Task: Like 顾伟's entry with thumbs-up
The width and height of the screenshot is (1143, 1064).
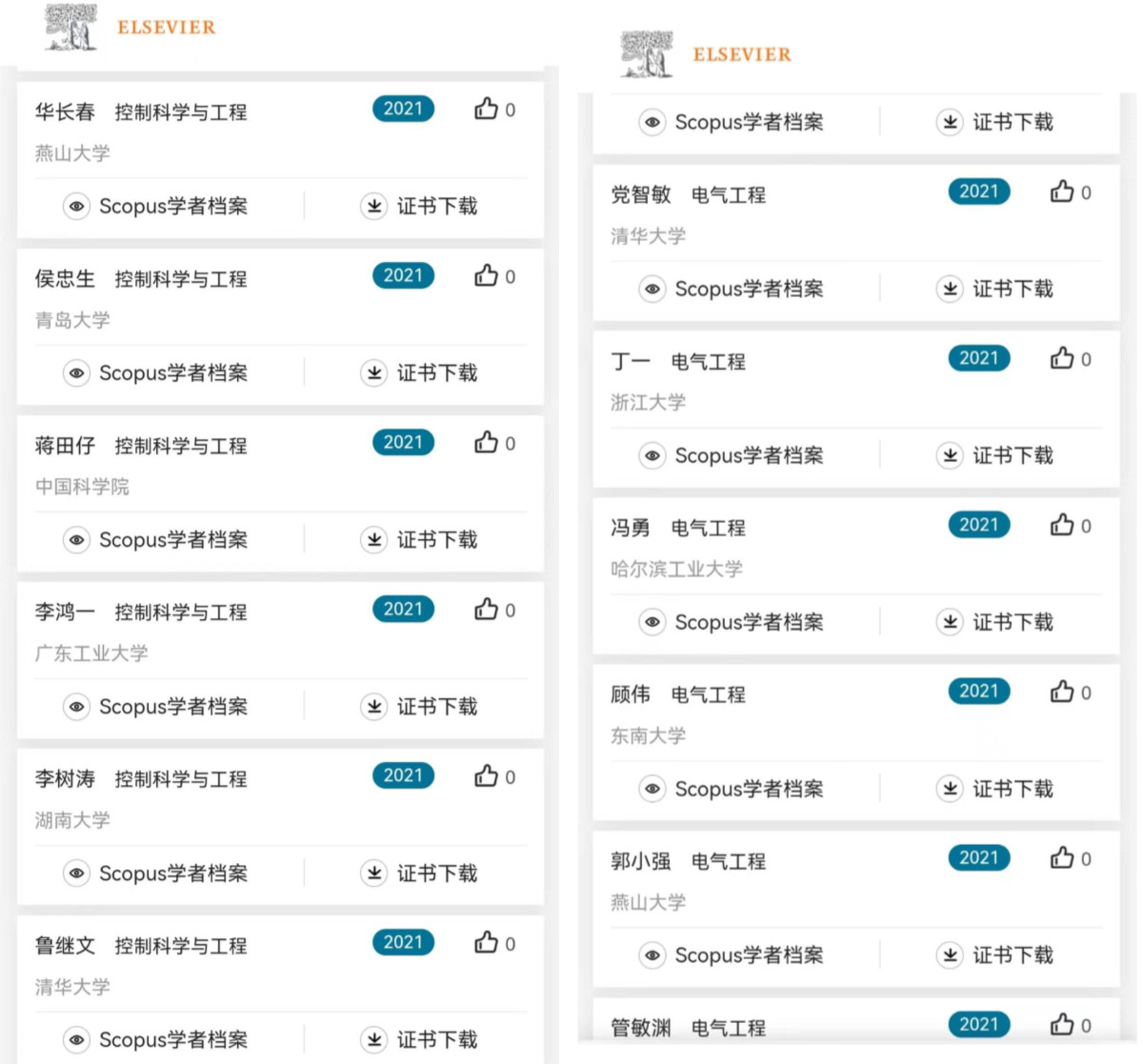Action: pyautogui.click(x=1062, y=692)
